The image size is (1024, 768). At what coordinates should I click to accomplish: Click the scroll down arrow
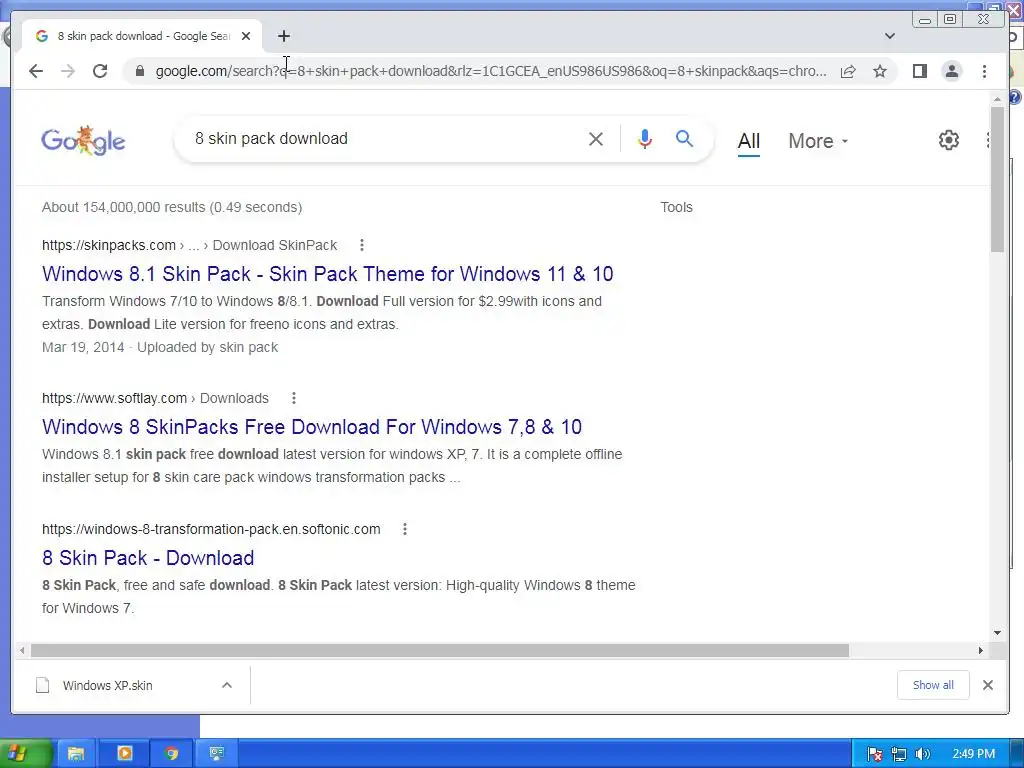997,632
